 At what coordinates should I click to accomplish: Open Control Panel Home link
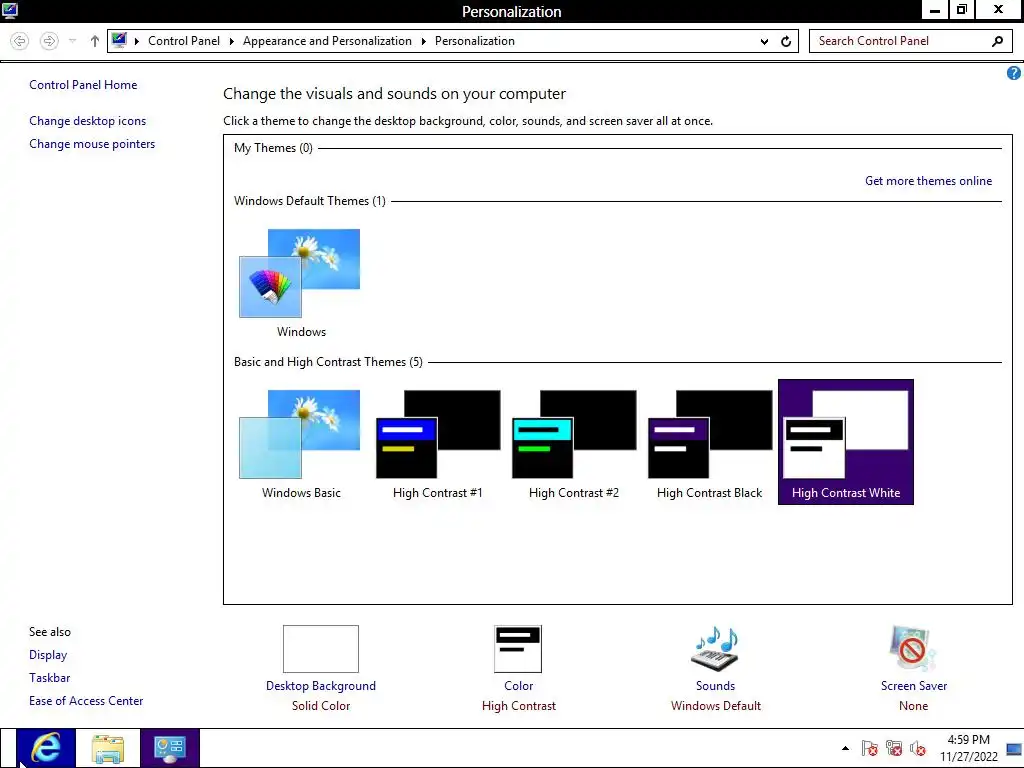(x=83, y=85)
